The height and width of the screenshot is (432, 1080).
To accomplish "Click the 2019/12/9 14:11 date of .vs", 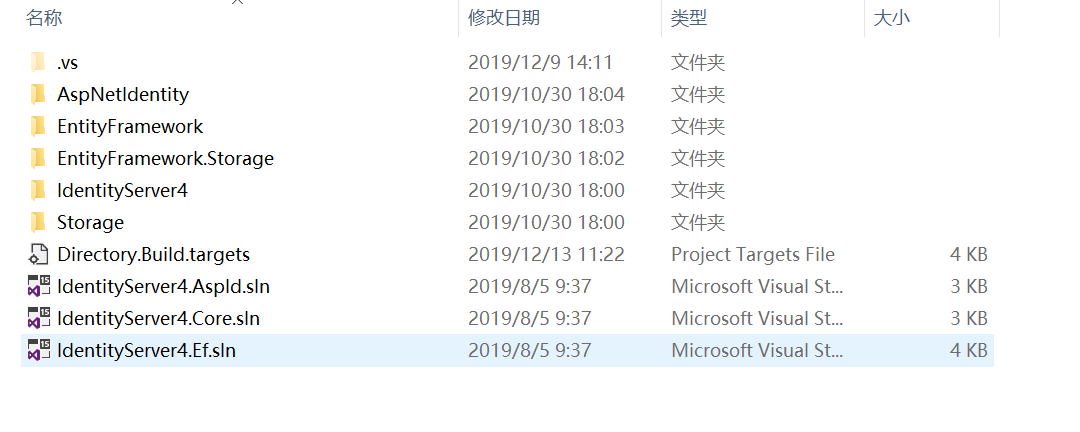I will coord(540,63).
